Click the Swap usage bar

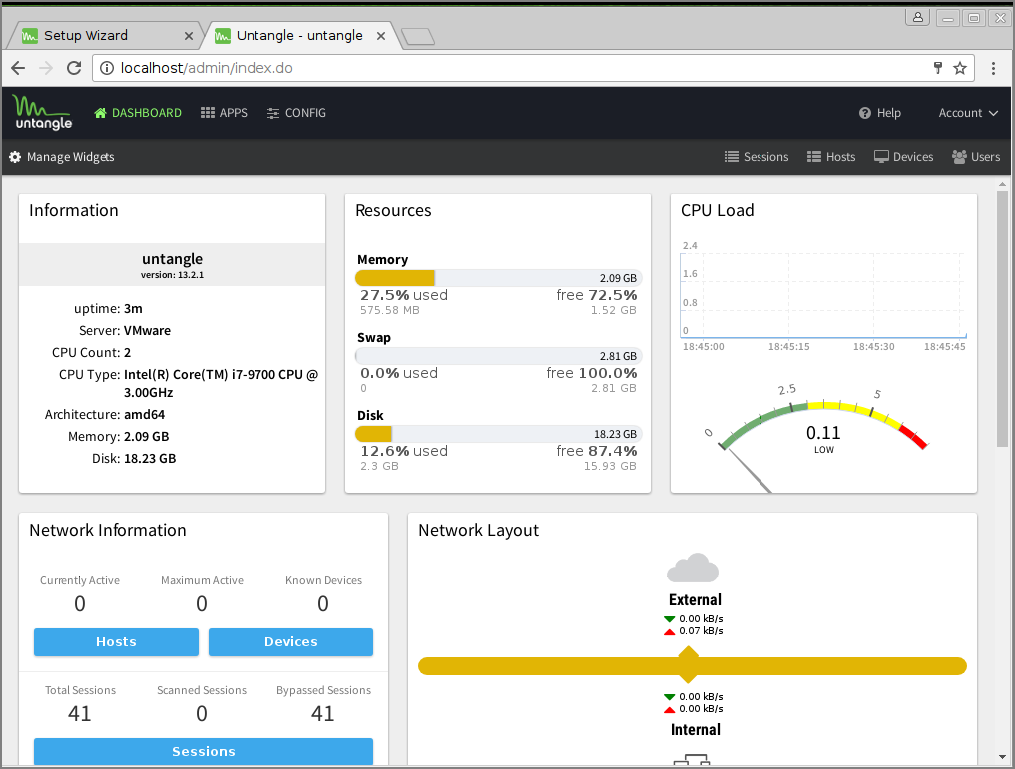[x=498, y=356]
